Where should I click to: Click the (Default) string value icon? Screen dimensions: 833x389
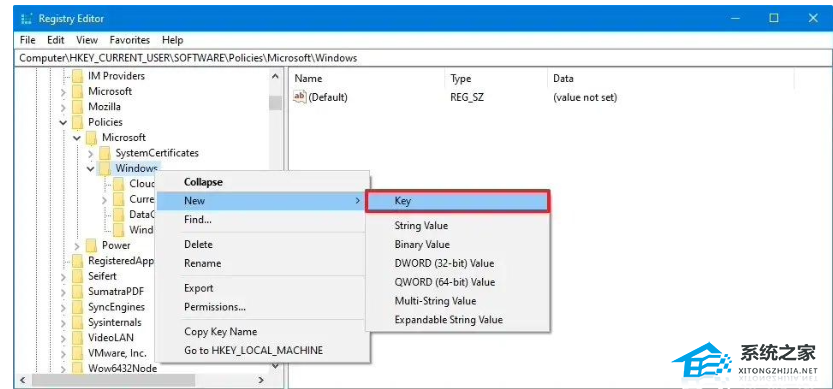click(300, 97)
